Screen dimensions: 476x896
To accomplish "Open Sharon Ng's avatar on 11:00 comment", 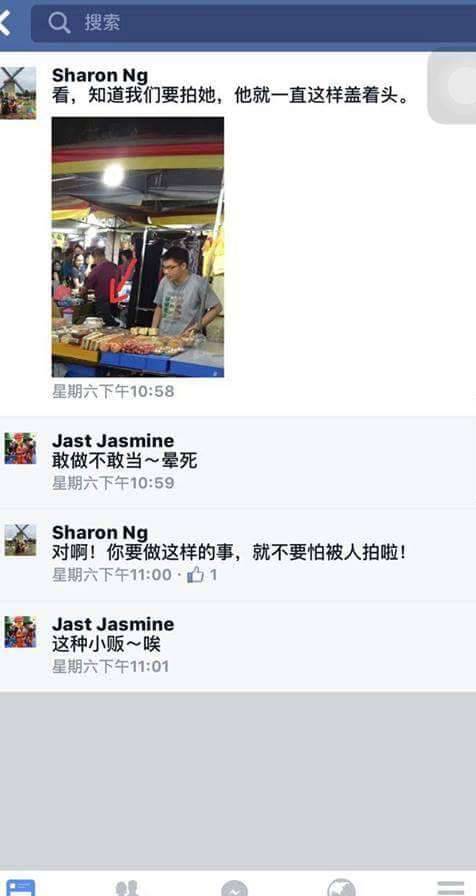I will [21, 540].
